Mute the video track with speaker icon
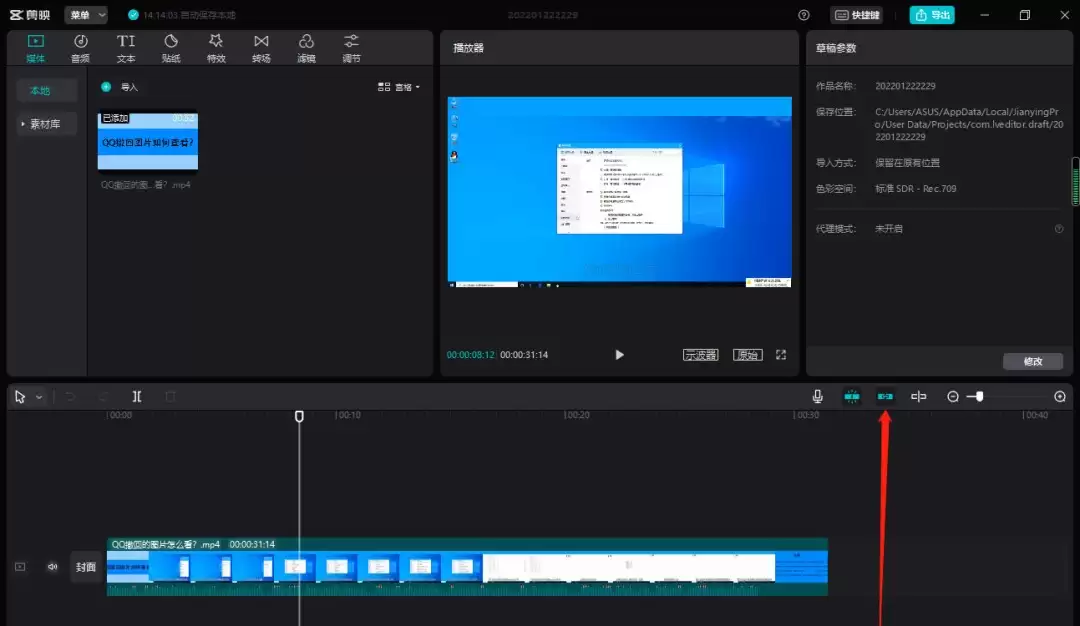This screenshot has height=626, width=1080. pyautogui.click(x=53, y=567)
